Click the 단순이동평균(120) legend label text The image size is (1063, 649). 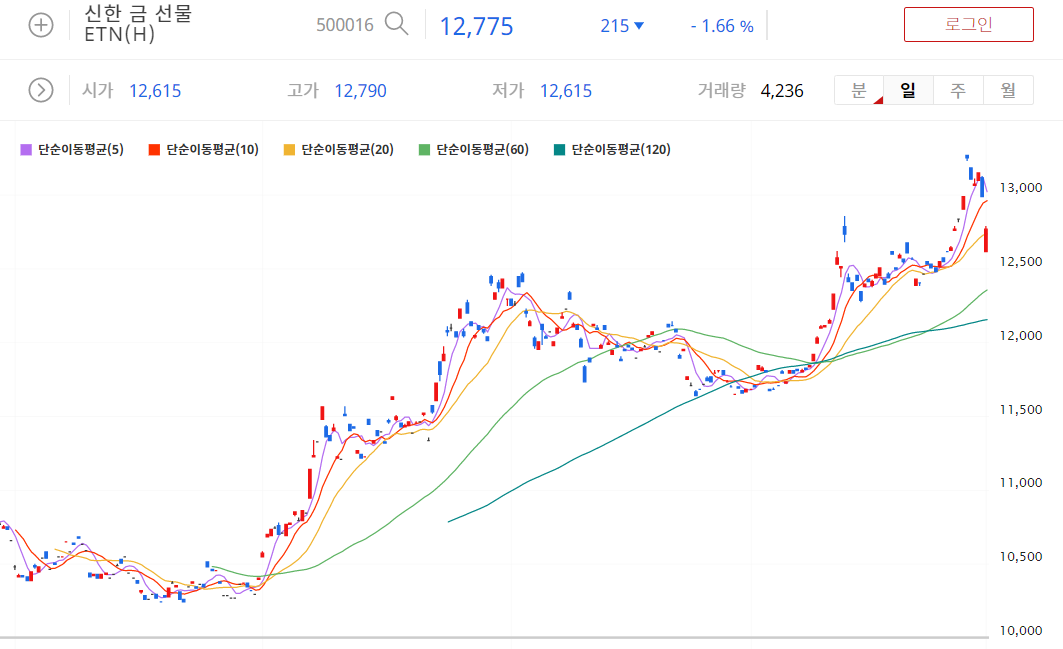(x=621, y=150)
